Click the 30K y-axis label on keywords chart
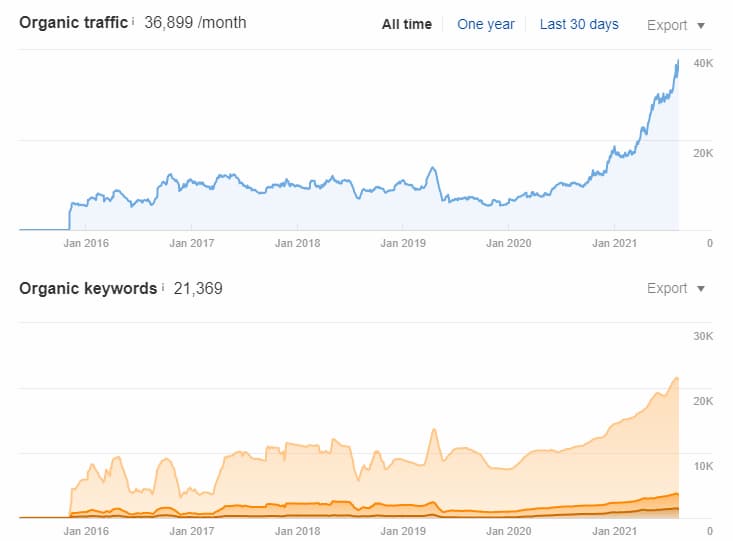Image resolution: width=733 pixels, height=541 pixels. click(x=703, y=336)
